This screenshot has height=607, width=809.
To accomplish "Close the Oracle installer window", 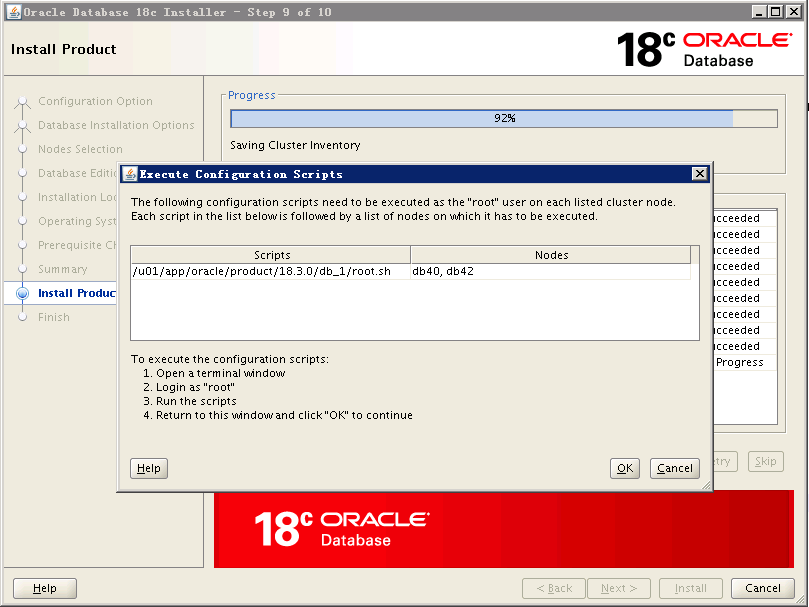I will tap(794, 12).
